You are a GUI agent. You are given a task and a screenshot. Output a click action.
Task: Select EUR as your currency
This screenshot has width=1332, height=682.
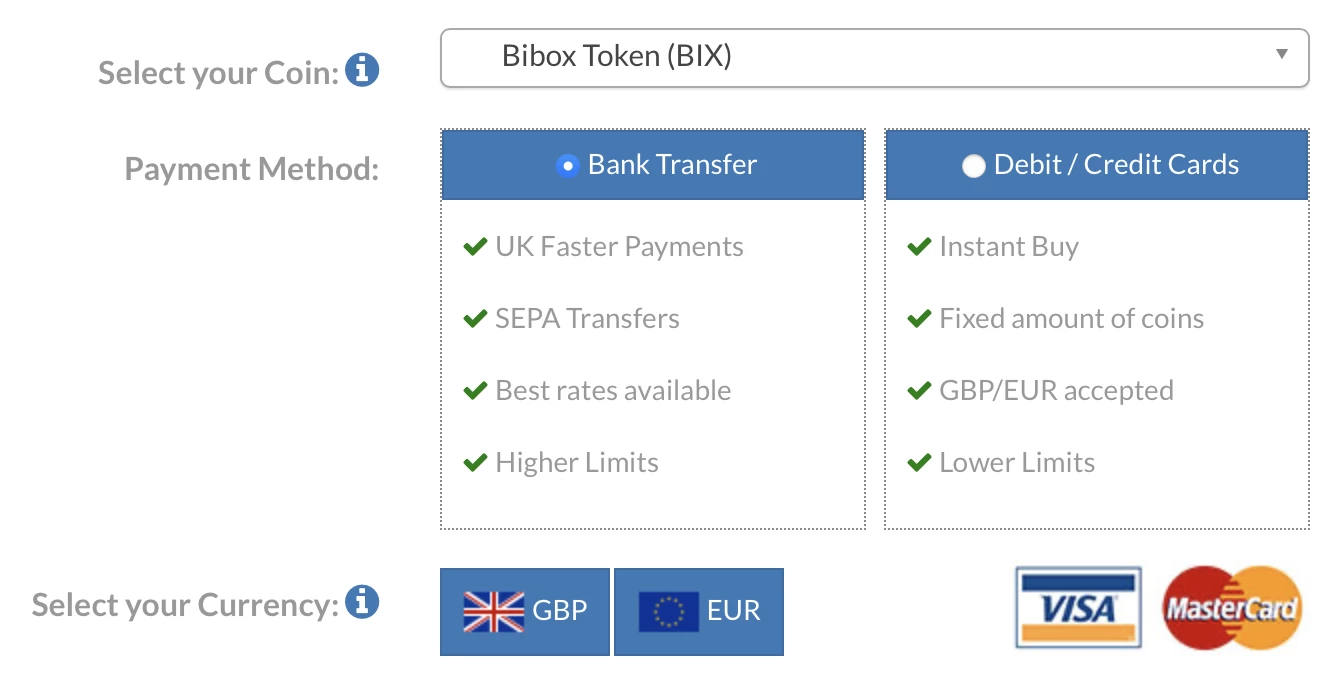pyautogui.click(x=698, y=610)
